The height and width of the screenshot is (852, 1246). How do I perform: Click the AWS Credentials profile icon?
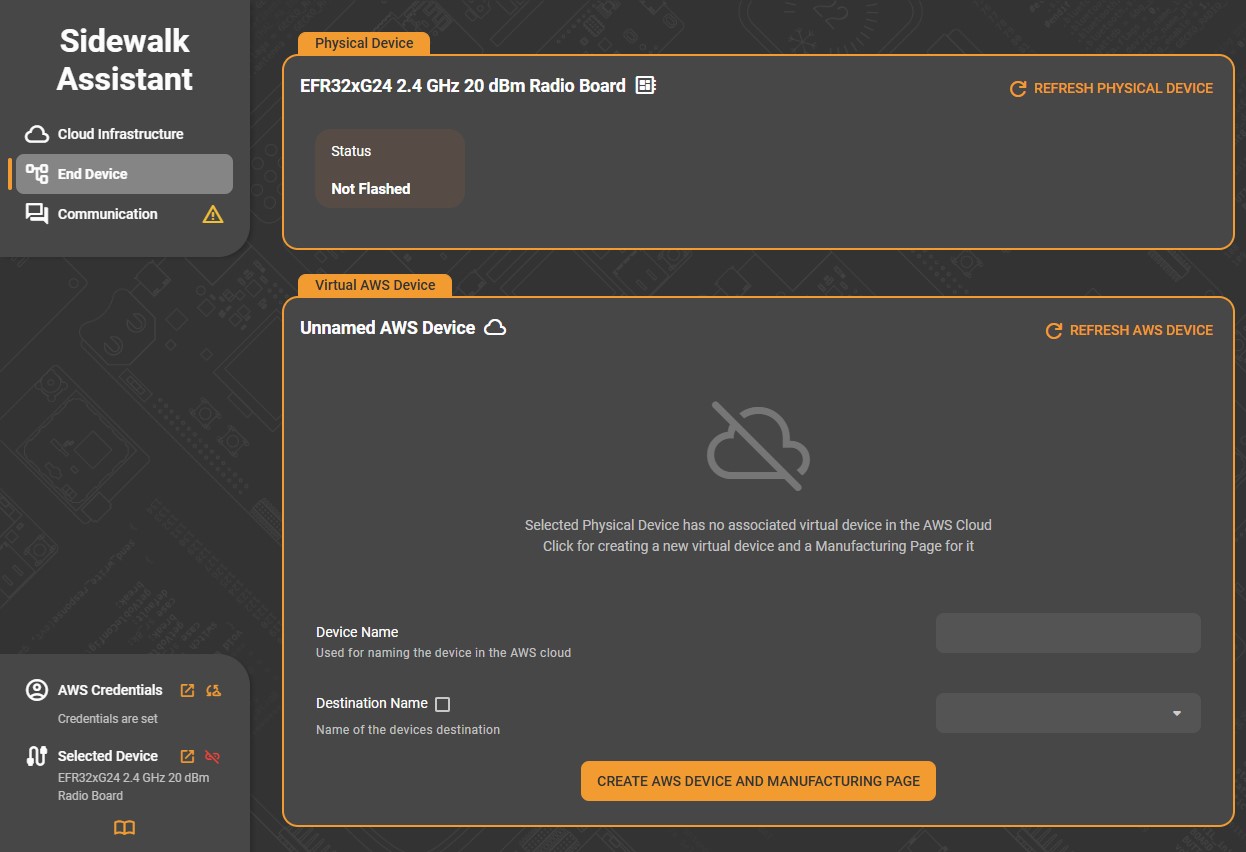pos(37,690)
